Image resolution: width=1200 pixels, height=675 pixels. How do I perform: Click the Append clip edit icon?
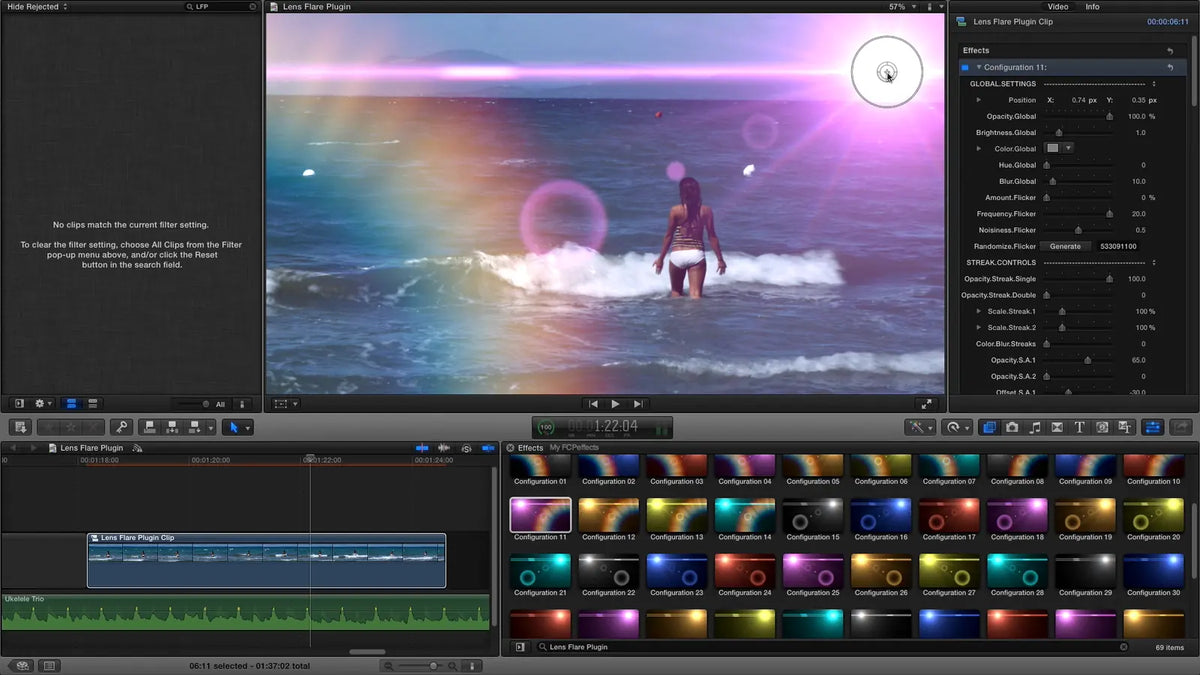pyautogui.click(x=194, y=427)
